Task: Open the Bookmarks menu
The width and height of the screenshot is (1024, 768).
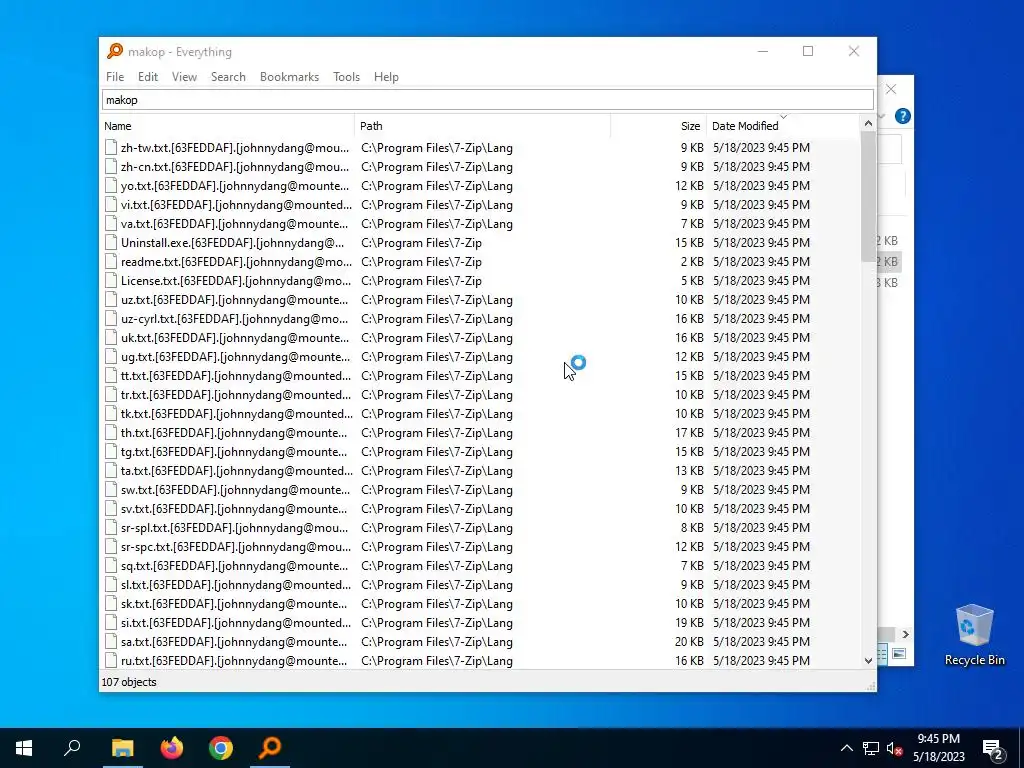Action: point(289,76)
